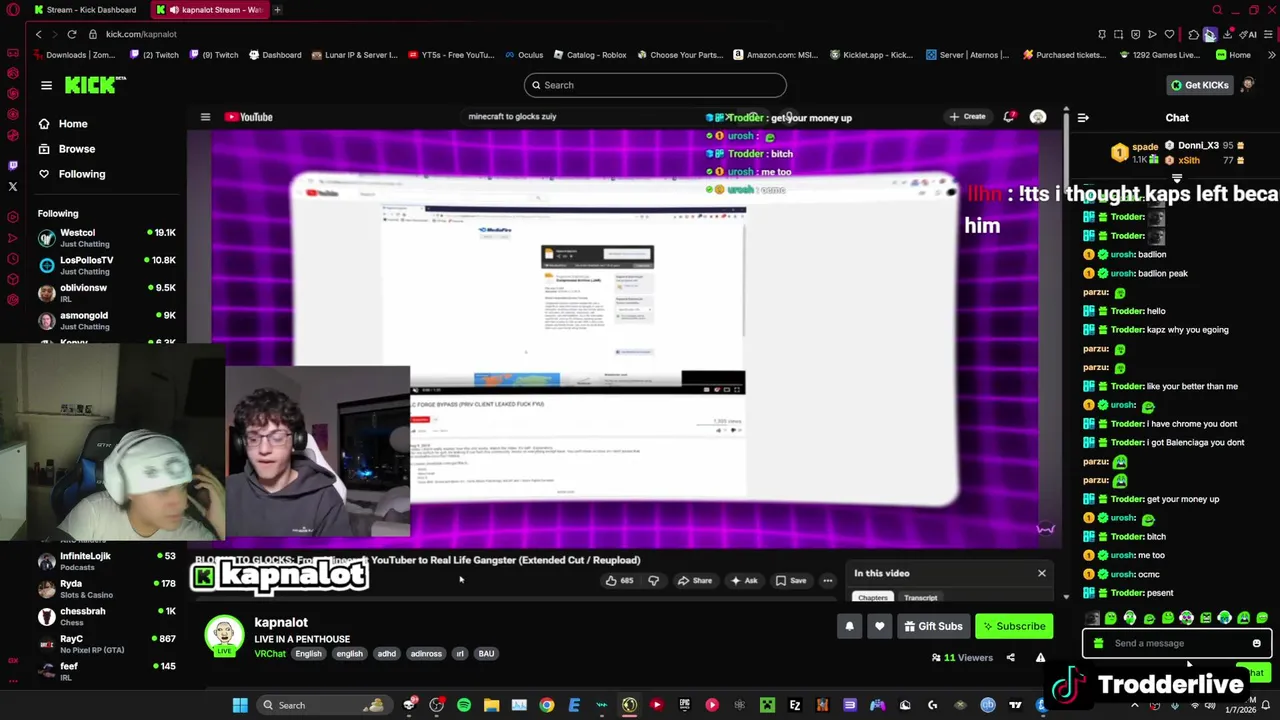Open the YouTube account avatar
Image resolution: width=1280 pixels, height=720 pixels.
click(x=1038, y=117)
